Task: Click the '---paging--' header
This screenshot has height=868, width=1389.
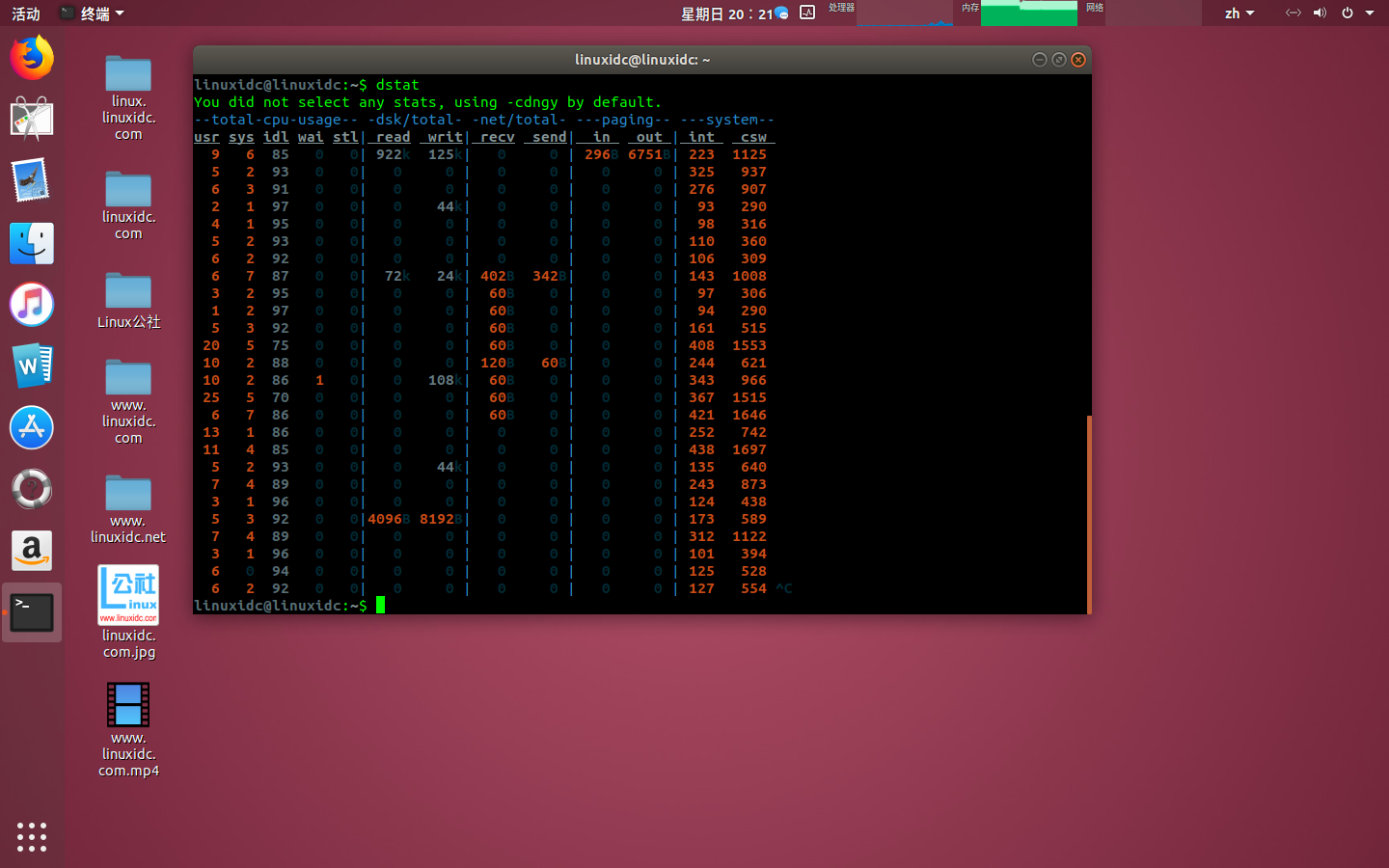Action: (x=623, y=120)
